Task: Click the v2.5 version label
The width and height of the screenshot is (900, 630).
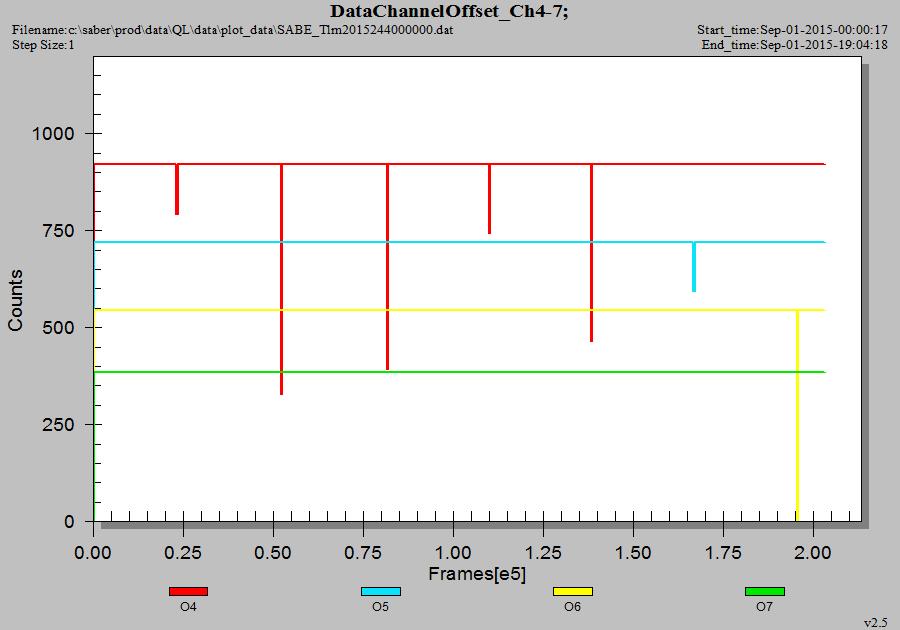Action: click(876, 623)
